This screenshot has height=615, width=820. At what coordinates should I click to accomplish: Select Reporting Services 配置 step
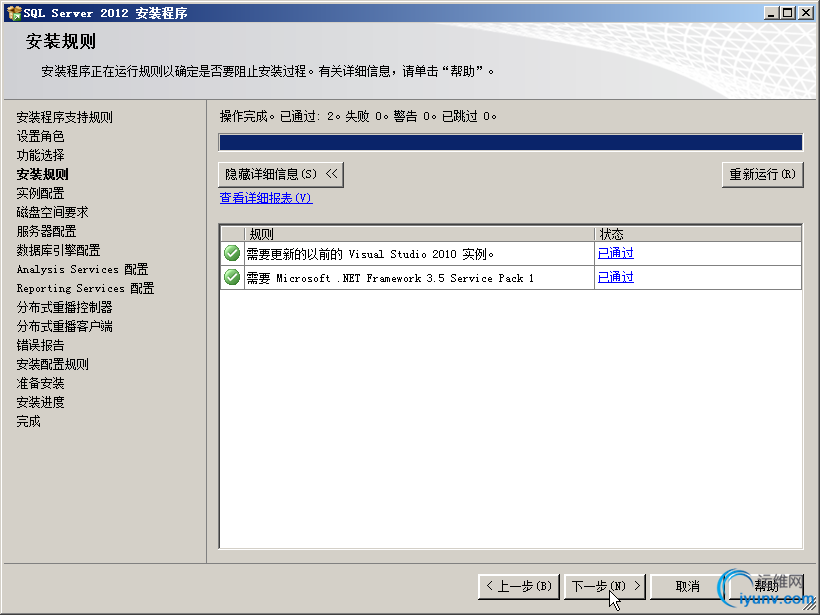click(85, 288)
